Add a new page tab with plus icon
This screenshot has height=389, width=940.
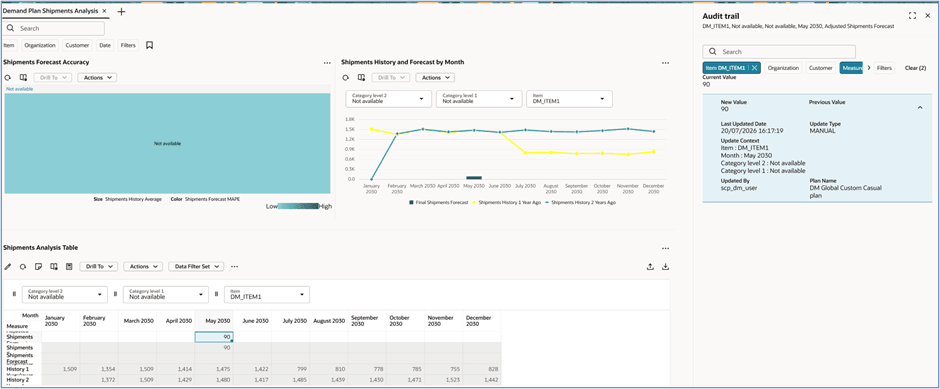click(x=121, y=11)
